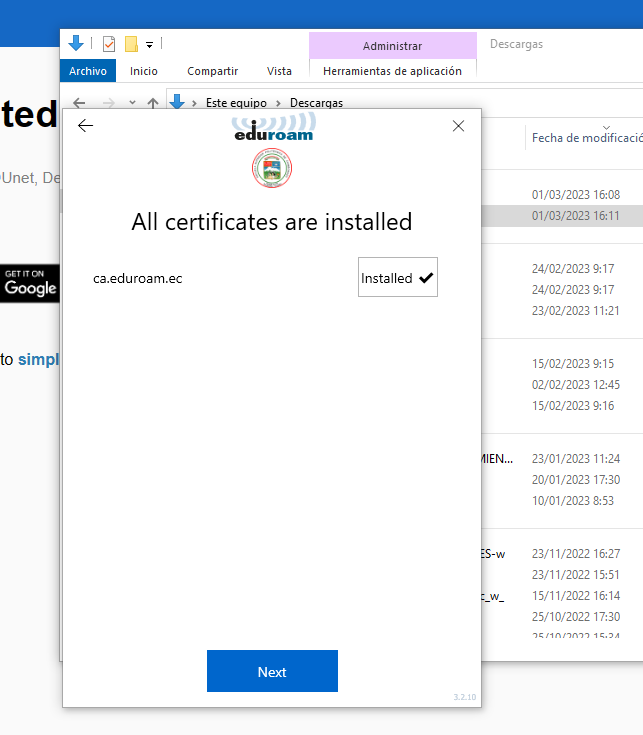The image size is (643, 735).
Task: Click the back arrow in eduroam installer
Action: (85, 126)
